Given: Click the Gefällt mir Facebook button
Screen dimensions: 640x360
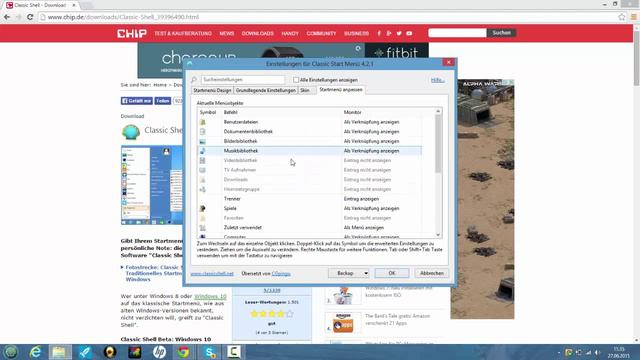Looking at the screenshot, I should tap(137, 101).
